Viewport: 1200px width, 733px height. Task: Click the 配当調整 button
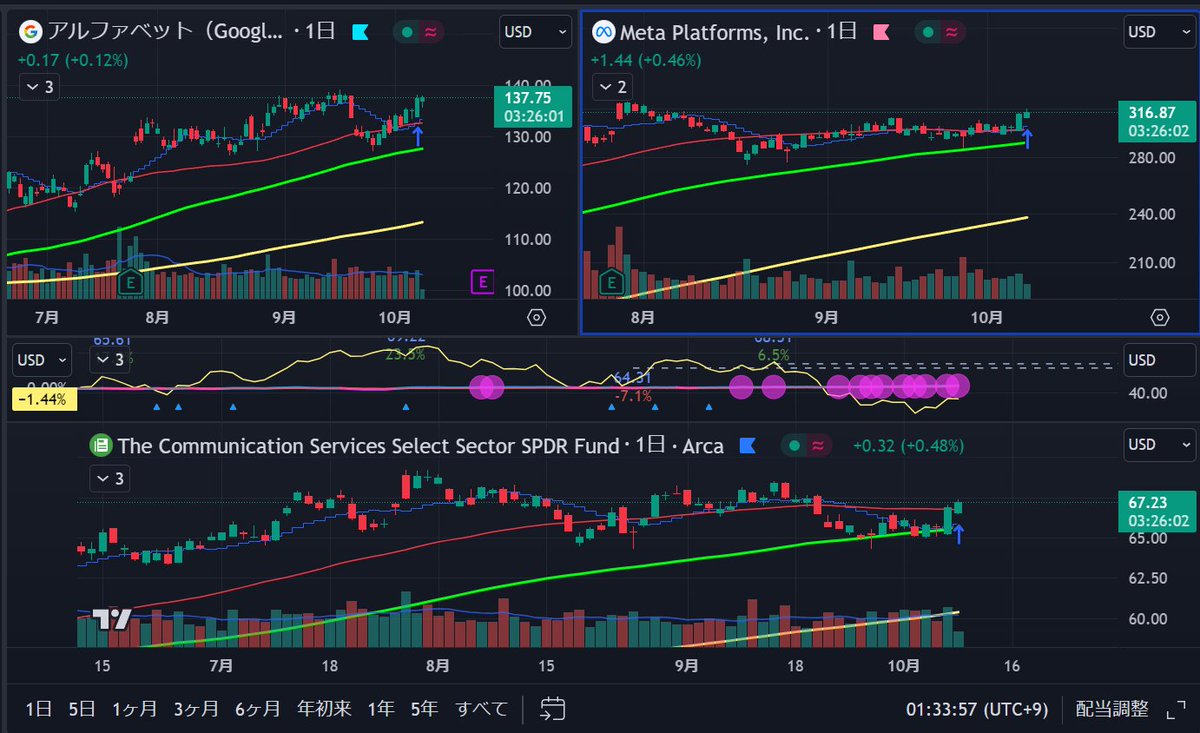[1112, 709]
